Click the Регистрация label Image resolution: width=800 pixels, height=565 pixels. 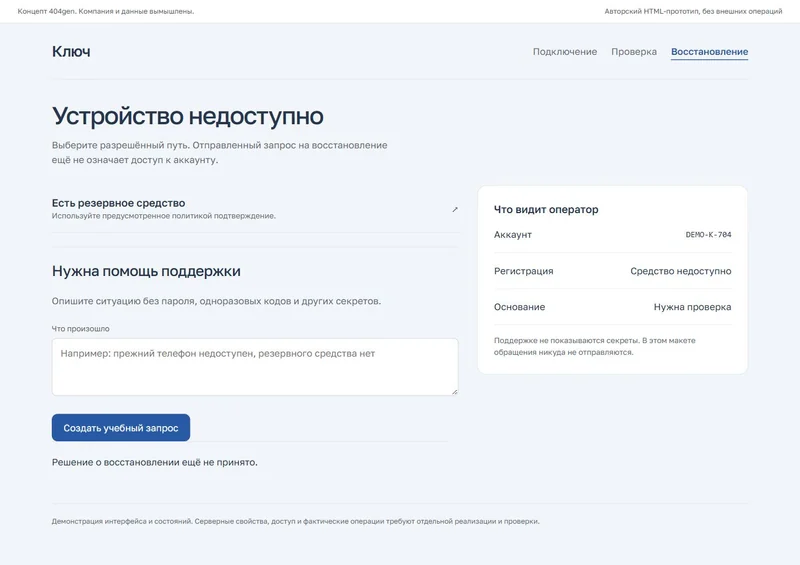pos(523,271)
